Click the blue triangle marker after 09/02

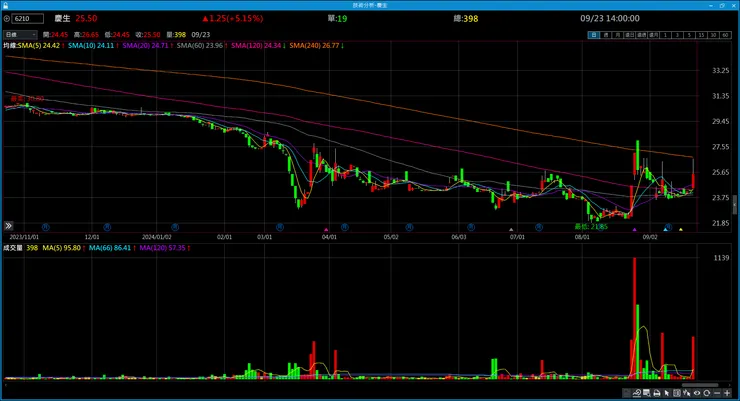[665, 230]
